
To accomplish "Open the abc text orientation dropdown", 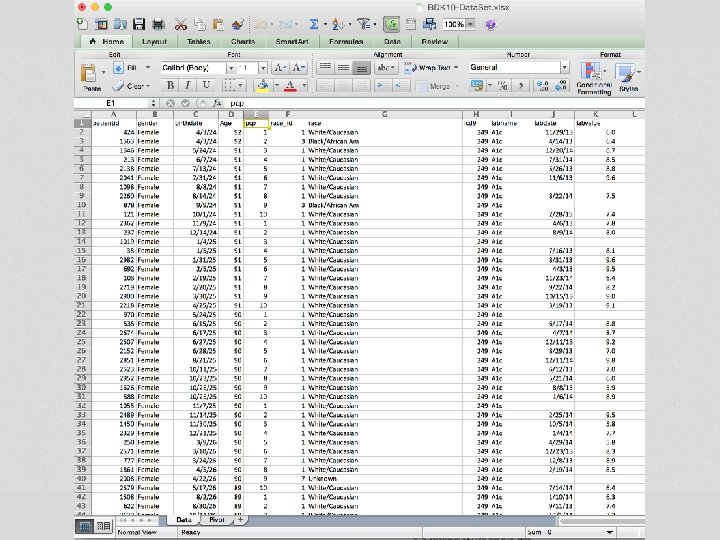I will pyautogui.click(x=386, y=68).
